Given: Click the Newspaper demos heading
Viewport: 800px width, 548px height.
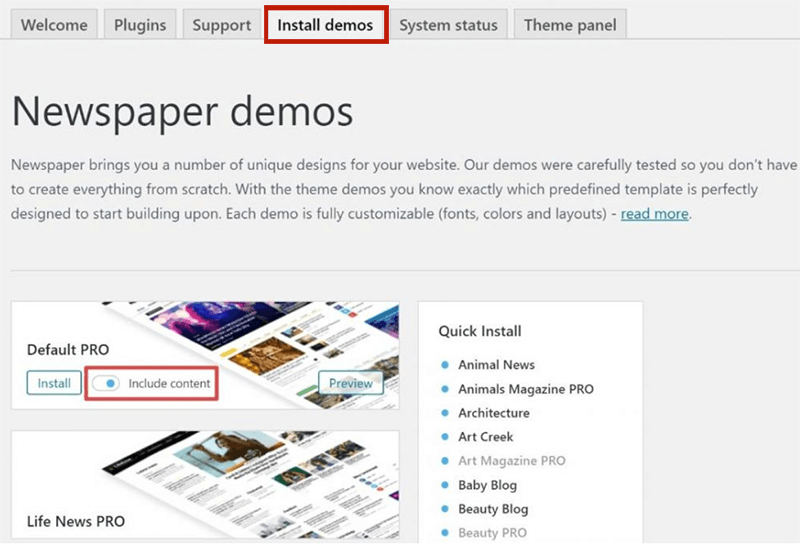Looking at the screenshot, I should point(182,112).
